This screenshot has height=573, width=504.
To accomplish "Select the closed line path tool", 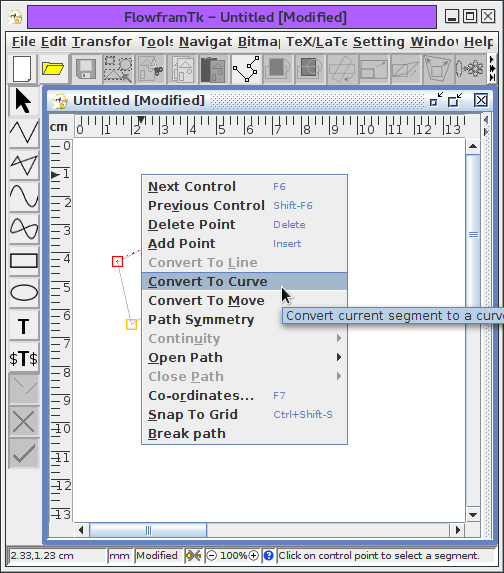I will 23,164.
